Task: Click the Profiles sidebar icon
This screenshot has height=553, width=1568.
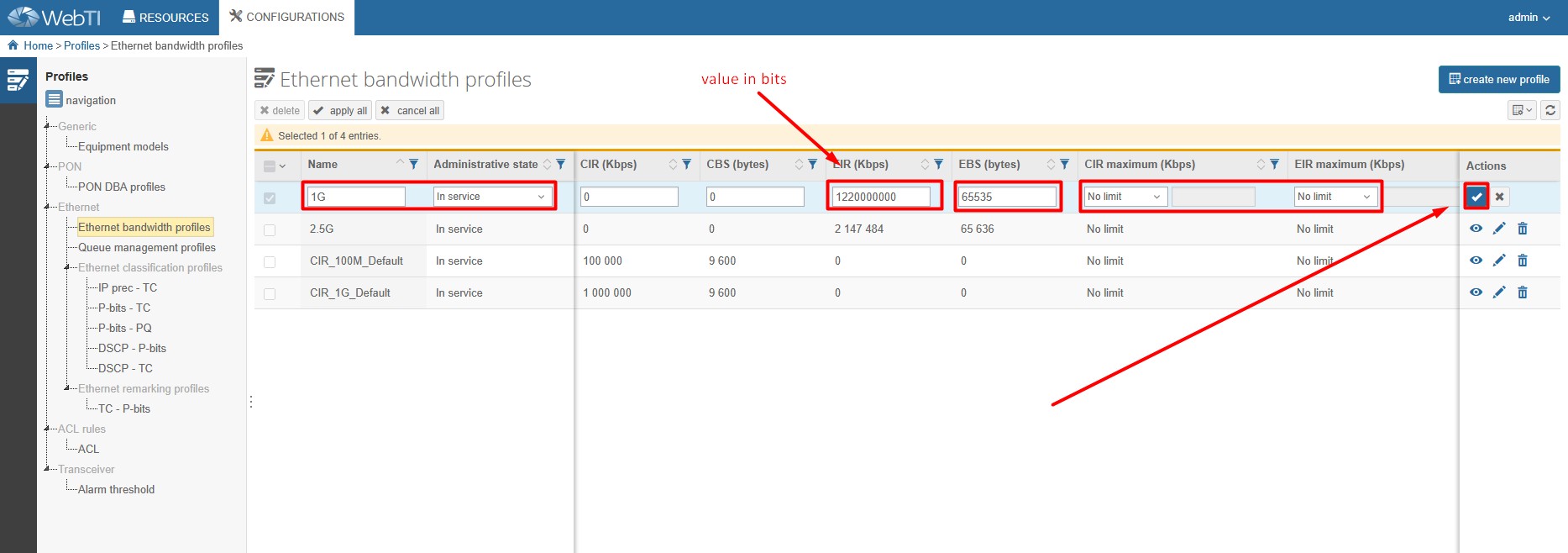Action: (18, 81)
